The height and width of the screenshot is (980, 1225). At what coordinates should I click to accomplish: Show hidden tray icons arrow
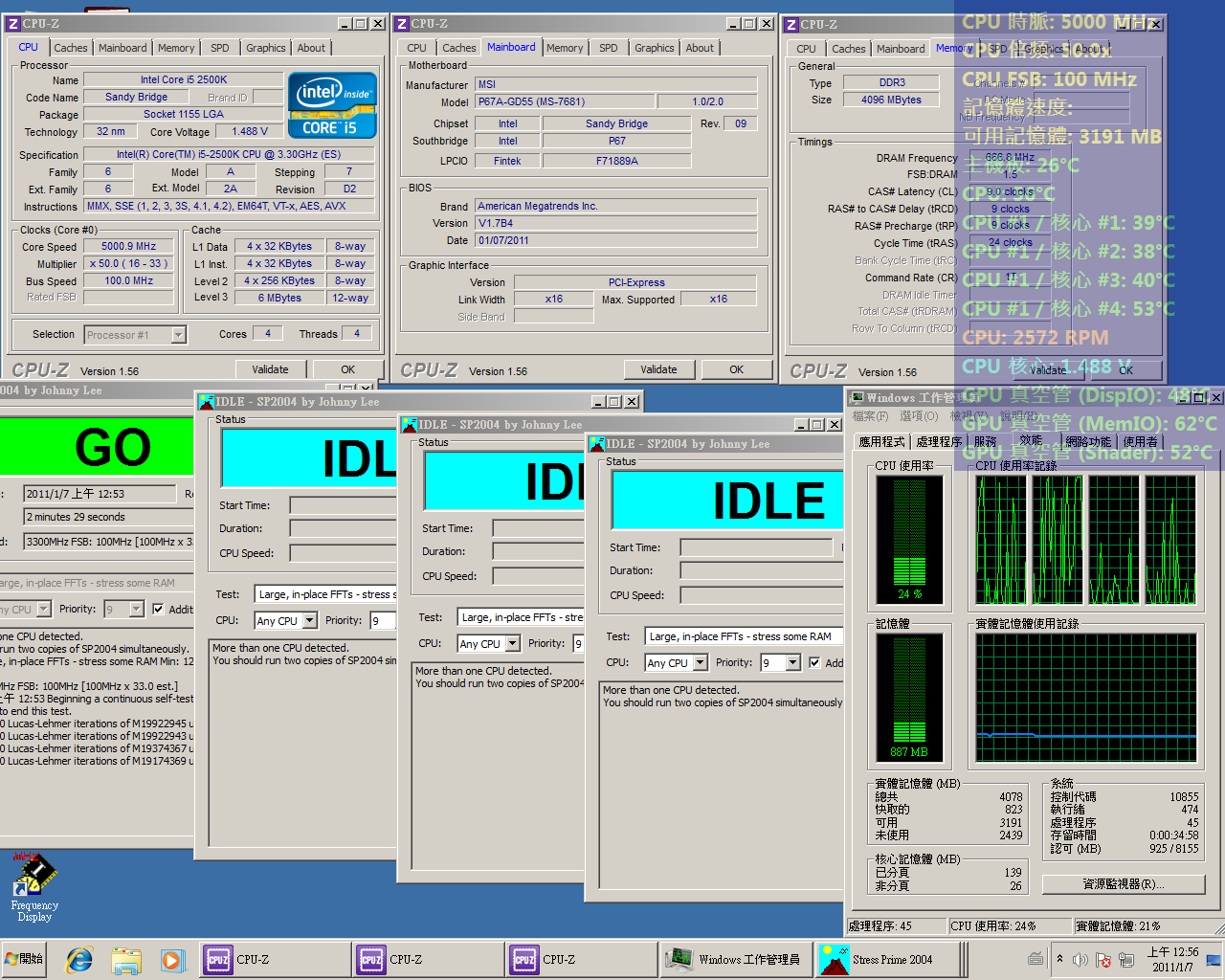(x=1059, y=958)
